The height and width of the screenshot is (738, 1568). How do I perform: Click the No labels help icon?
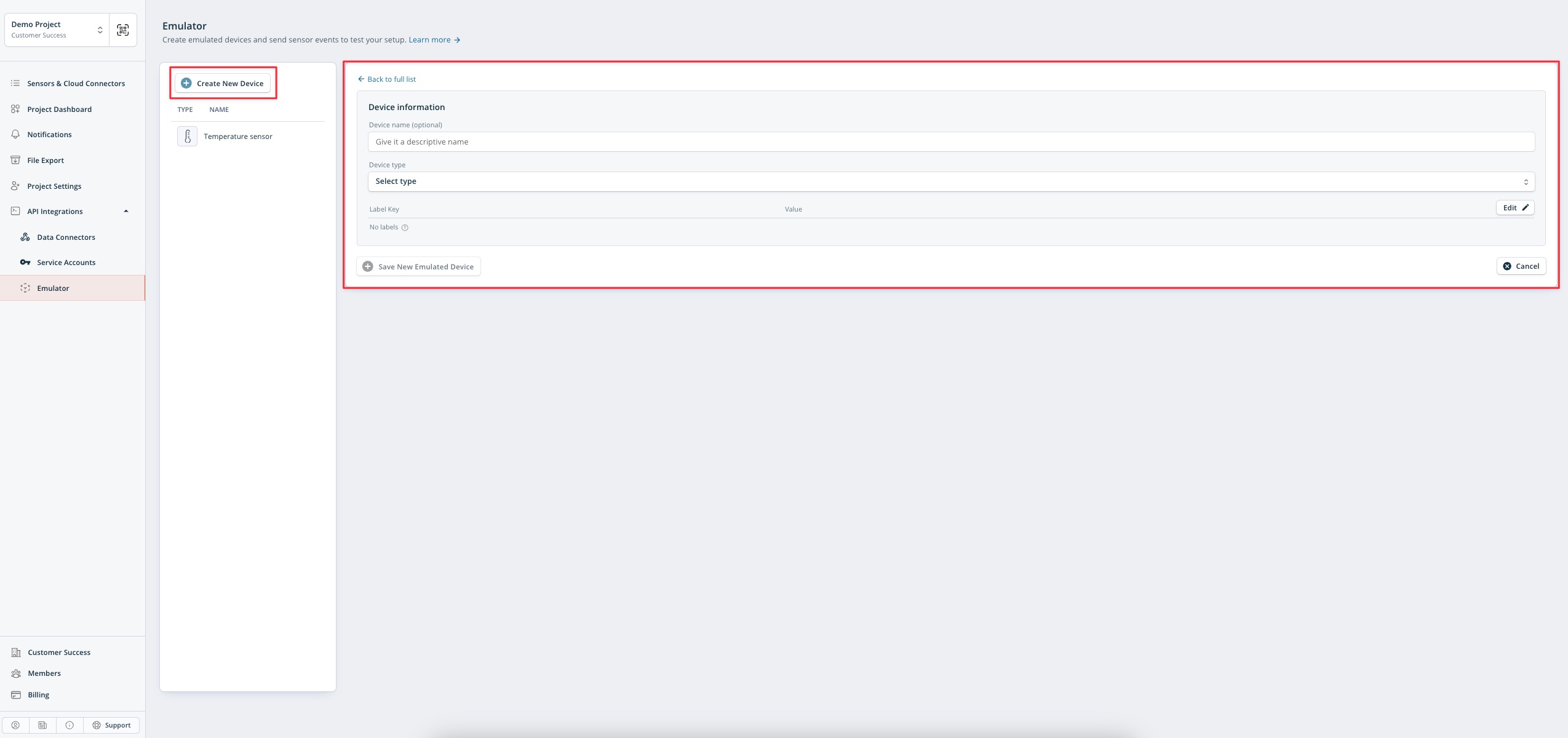pyautogui.click(x=405, y=228)
